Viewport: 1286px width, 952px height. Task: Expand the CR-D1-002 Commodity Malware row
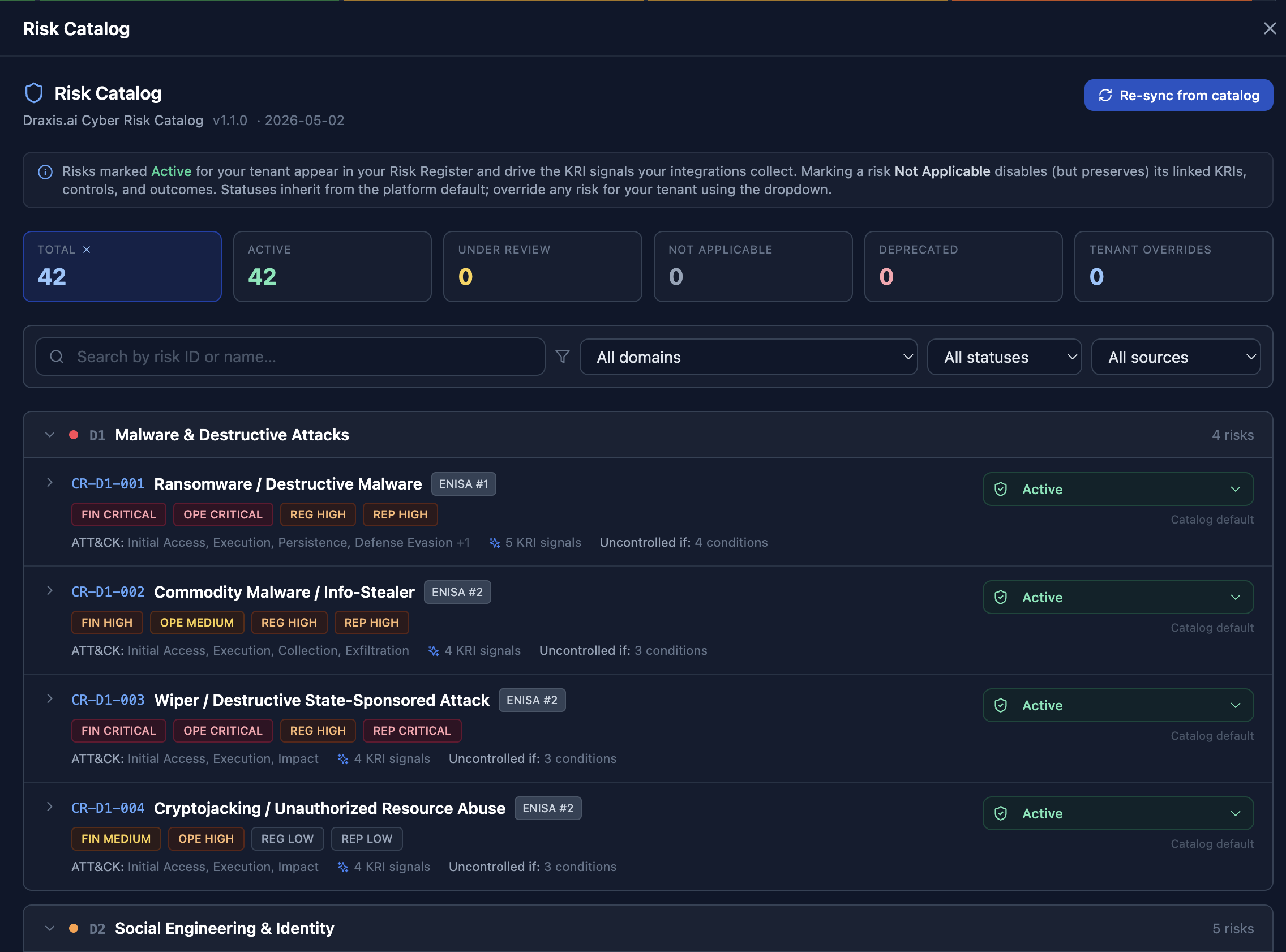pos(50,591)
